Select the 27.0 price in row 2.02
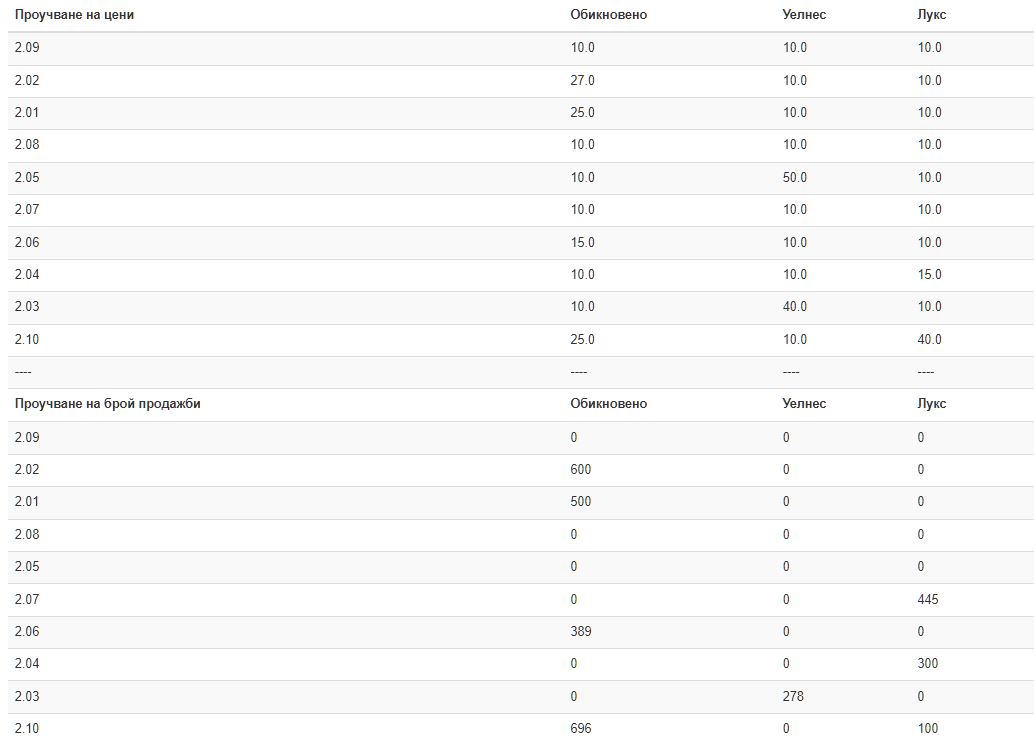 tap(582, 80)
